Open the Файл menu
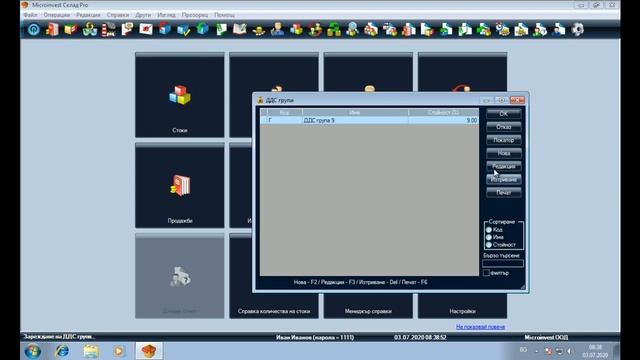Image resolution: width=640 pixels, height=360 pixels. click(31, 15)
